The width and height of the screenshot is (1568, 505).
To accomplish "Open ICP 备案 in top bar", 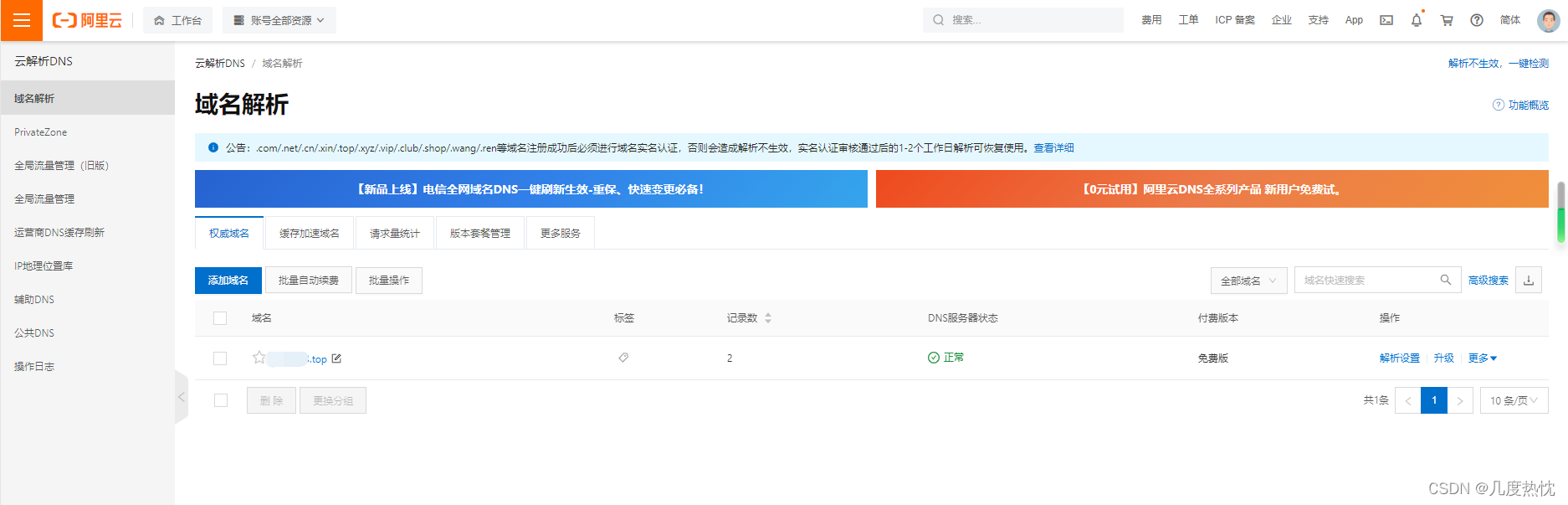I will point(1235,20).
